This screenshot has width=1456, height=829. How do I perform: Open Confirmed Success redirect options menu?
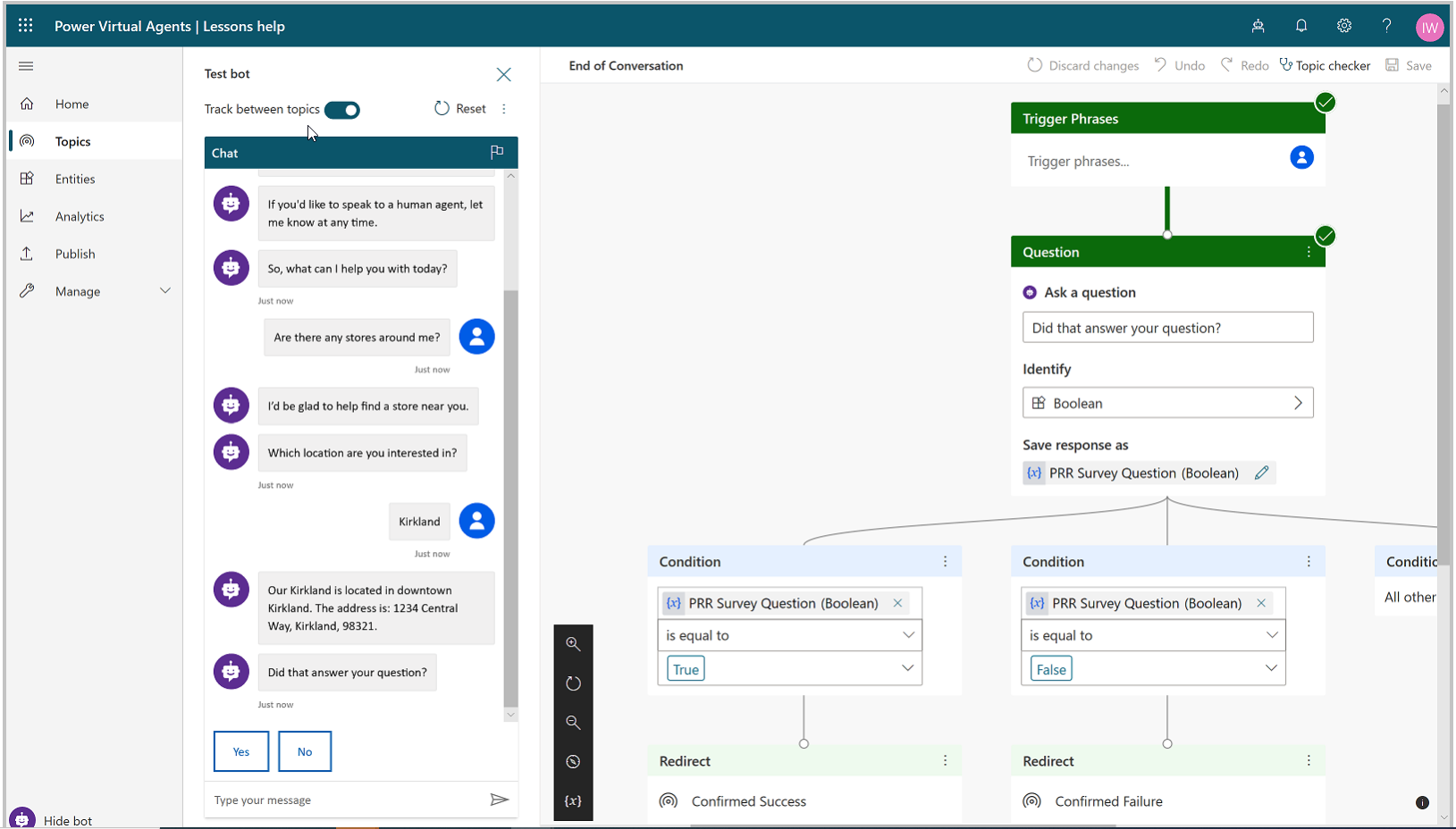945,760
